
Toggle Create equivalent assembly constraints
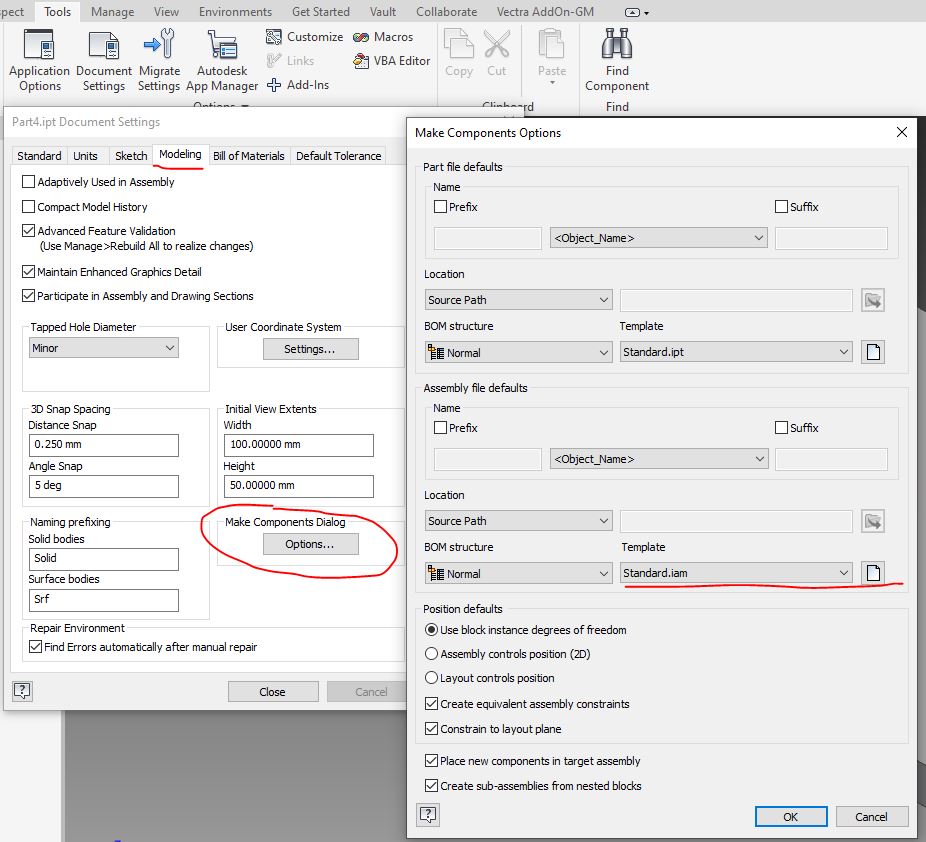(431, 703)
